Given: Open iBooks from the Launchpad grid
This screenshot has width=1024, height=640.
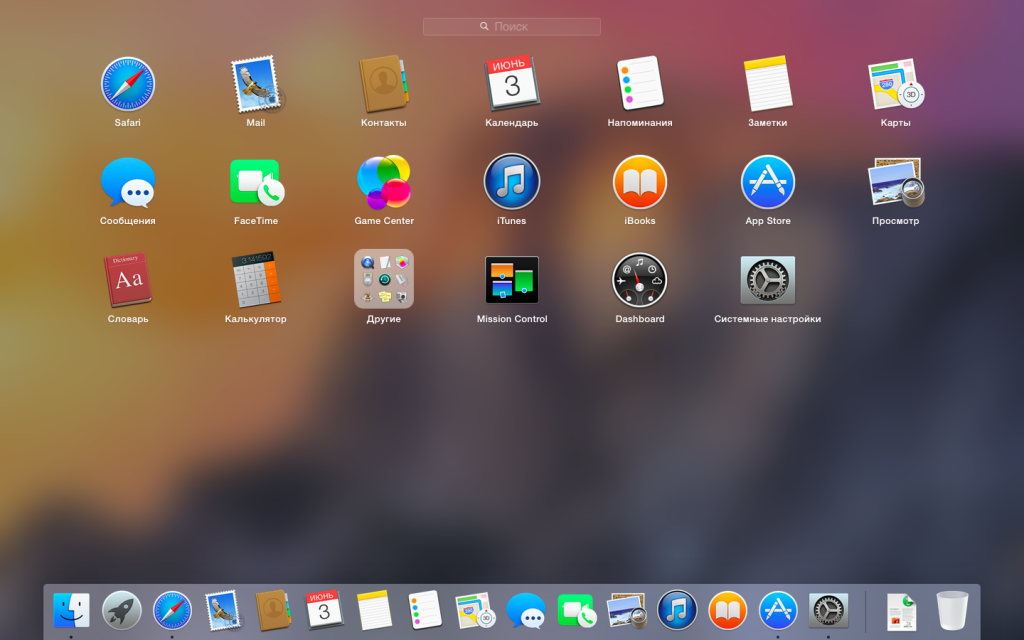Looking at the screenshot, I should click(640, 182).
